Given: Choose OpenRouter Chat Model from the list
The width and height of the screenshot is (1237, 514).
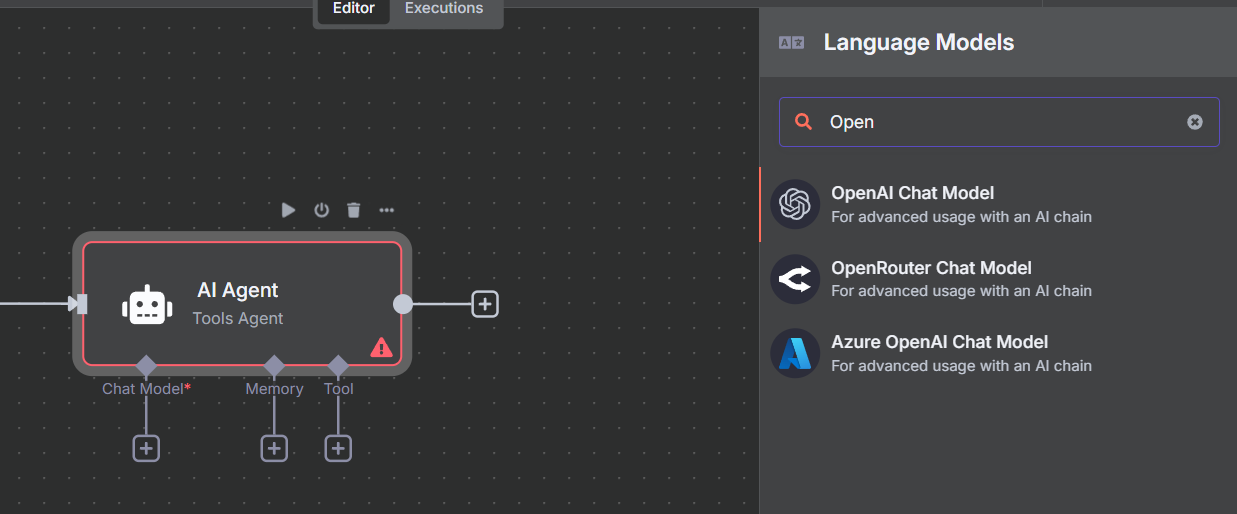Looking at the screenshot, I should (x=998, y=279).
